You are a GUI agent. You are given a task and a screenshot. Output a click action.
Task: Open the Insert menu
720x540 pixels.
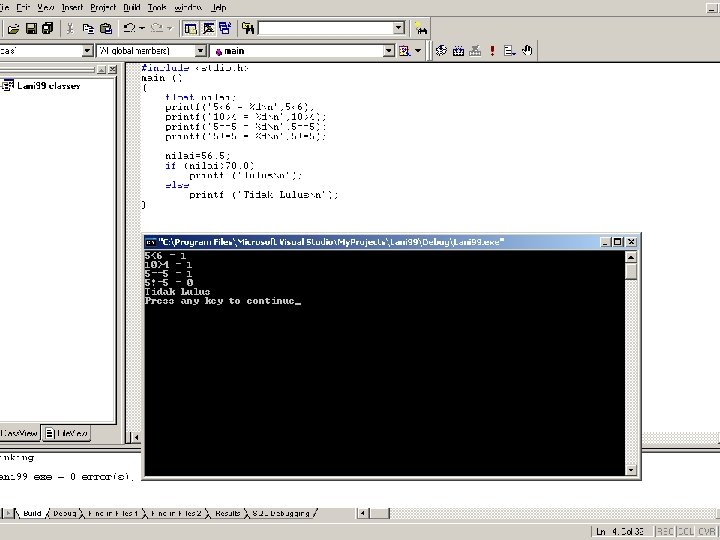[72, 7]
